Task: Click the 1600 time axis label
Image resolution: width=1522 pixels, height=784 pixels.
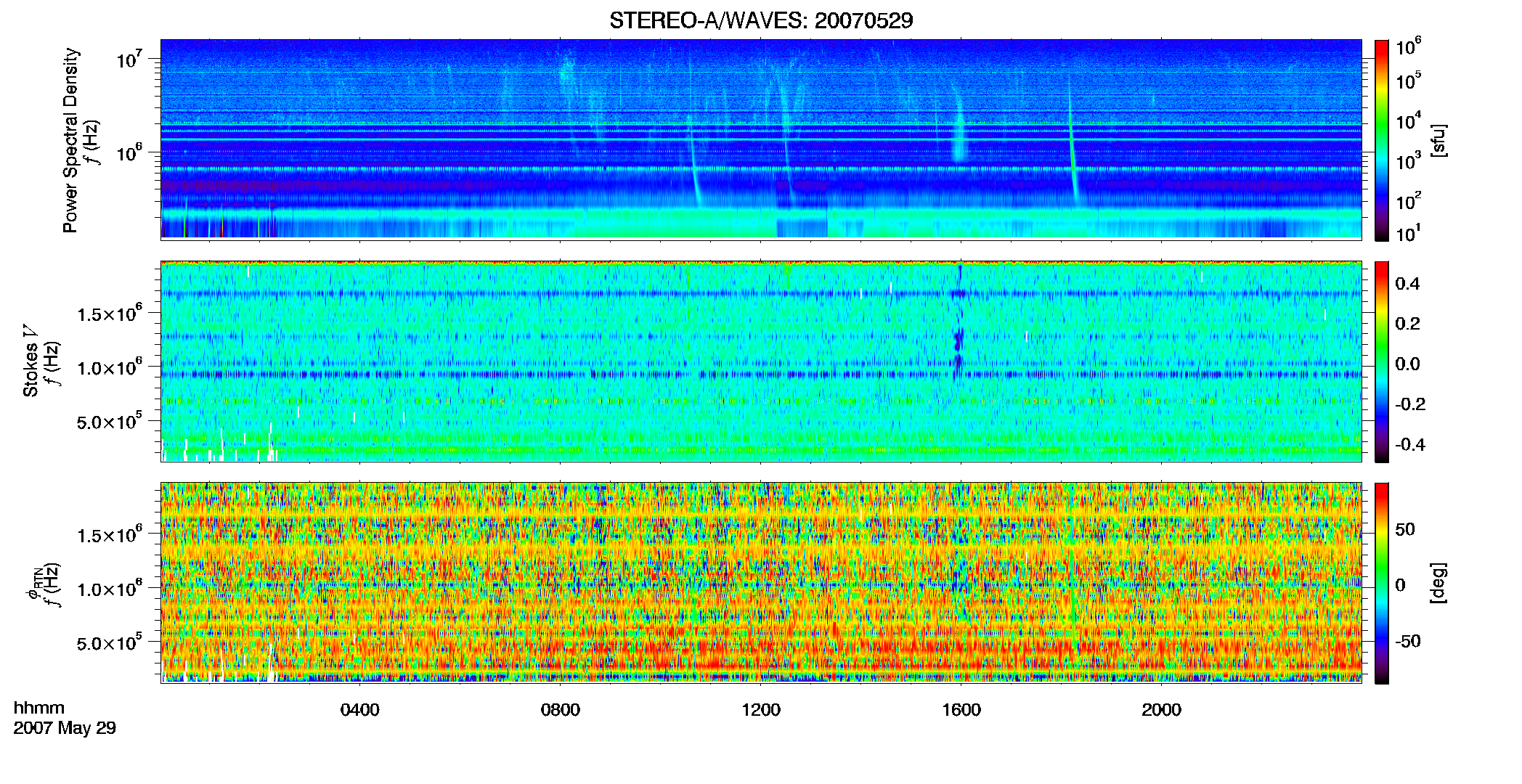Action: tap(961, 710)
